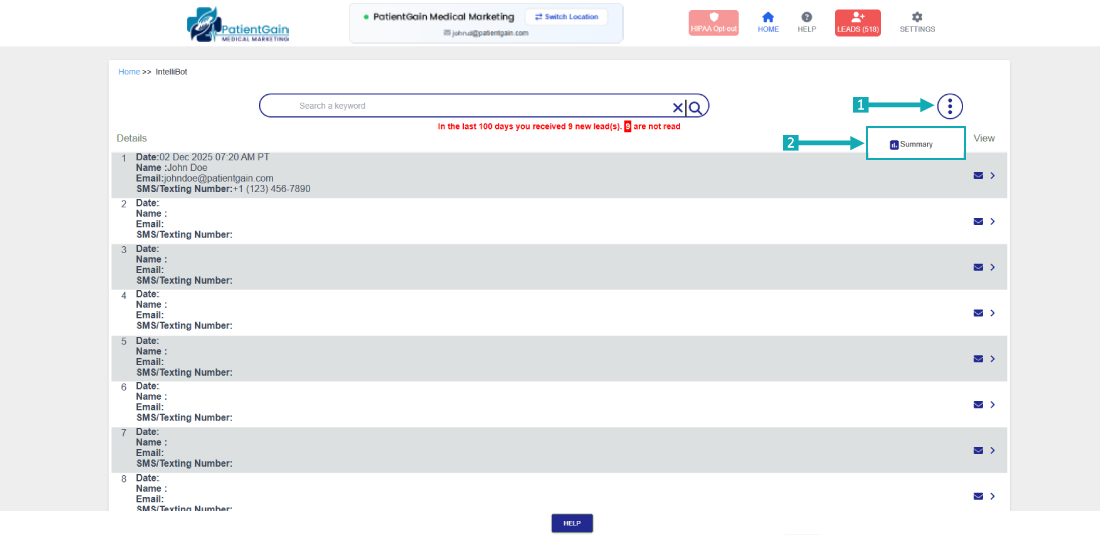Click the Home breadcrumb link
The height and width of the screenshot is (535, 1100).
pos(129,72)
